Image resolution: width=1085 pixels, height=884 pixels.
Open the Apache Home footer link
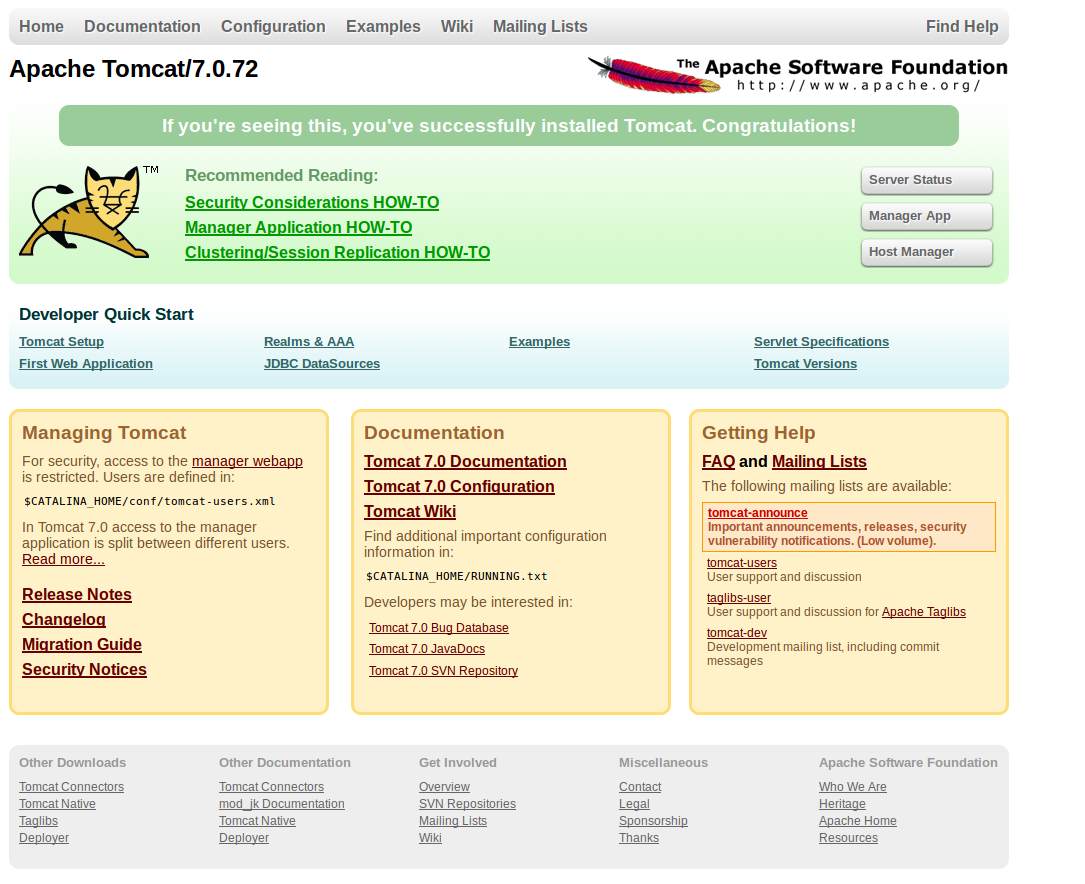click(x=857, y=821)
